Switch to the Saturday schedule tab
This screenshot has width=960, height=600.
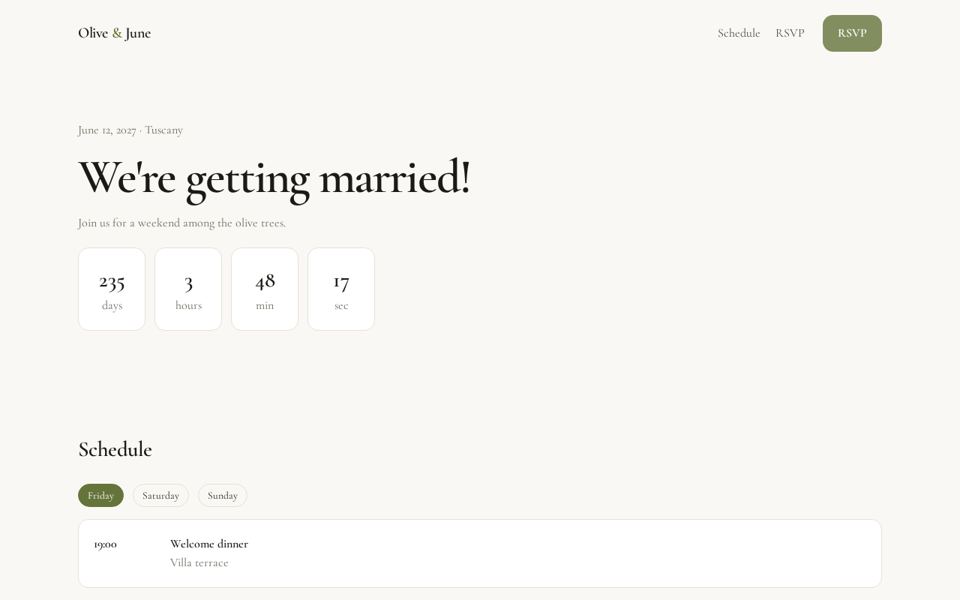(x=160, y=495)
